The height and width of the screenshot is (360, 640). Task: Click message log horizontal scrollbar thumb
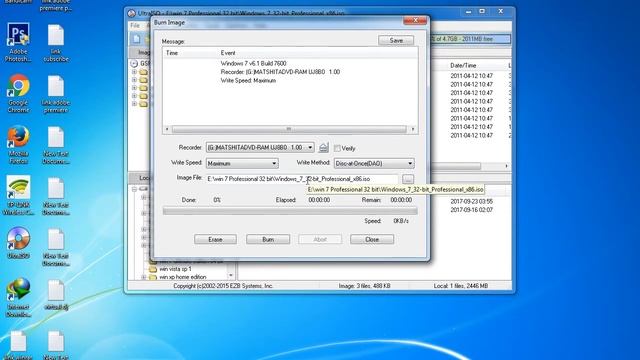[x=289, y=129]
